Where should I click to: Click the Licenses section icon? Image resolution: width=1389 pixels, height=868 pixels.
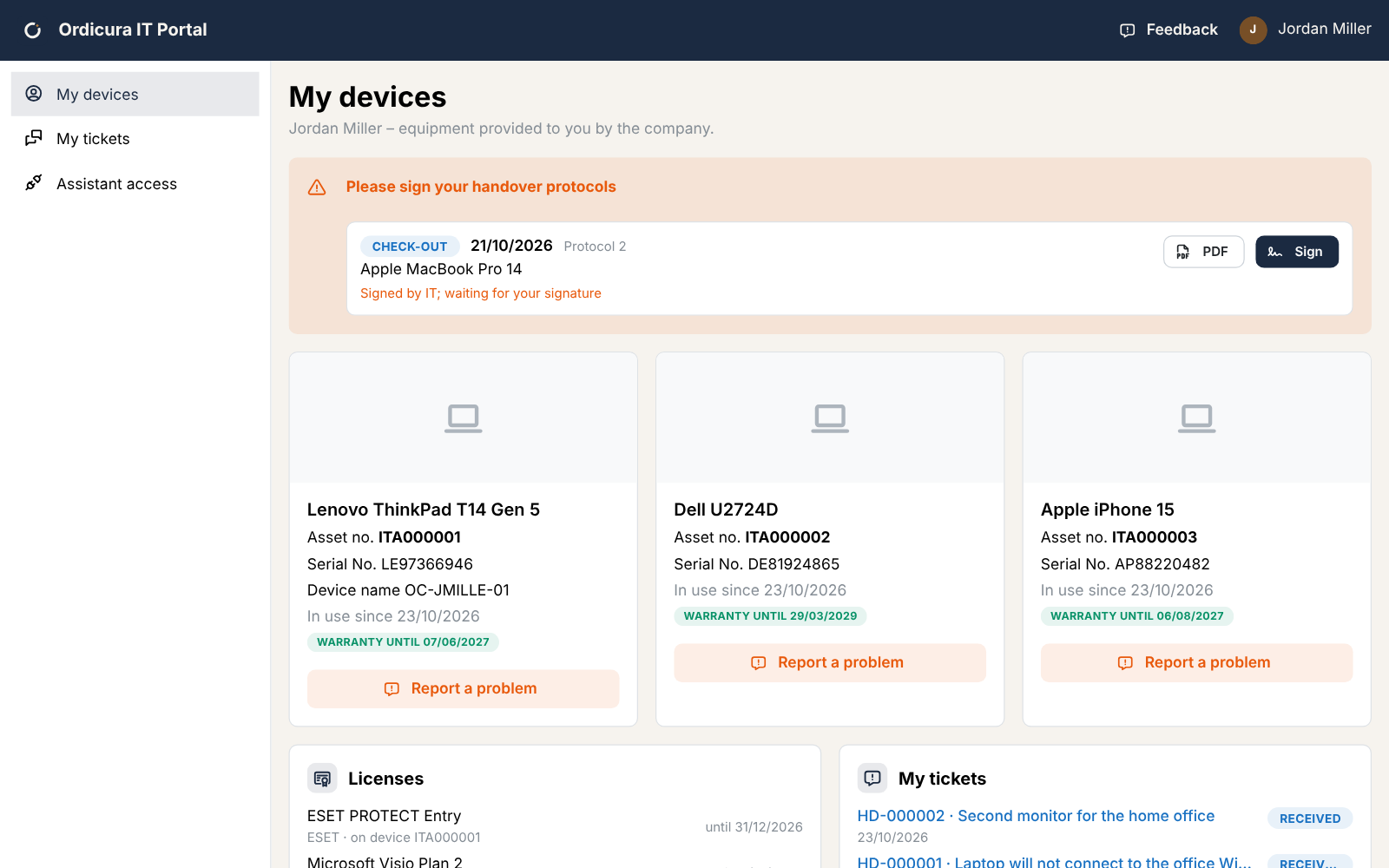(322, 779)
